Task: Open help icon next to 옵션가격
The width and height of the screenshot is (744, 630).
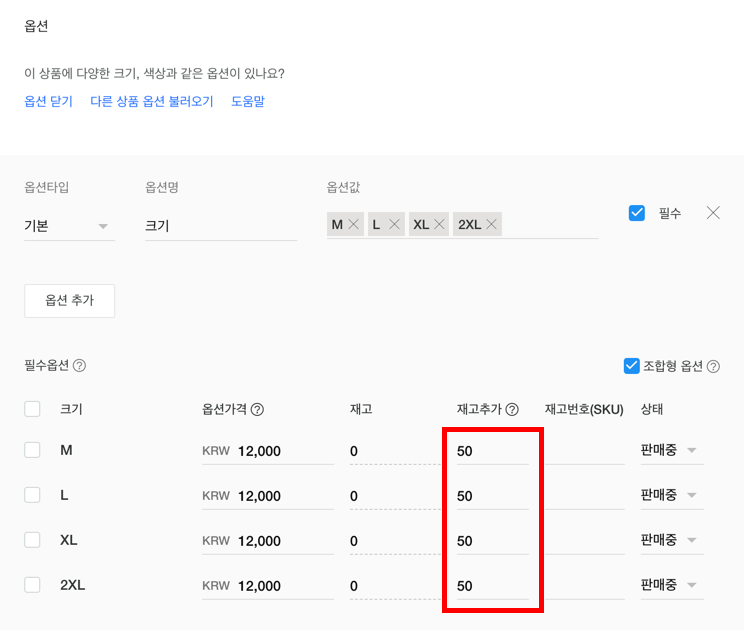Action: 257,409
